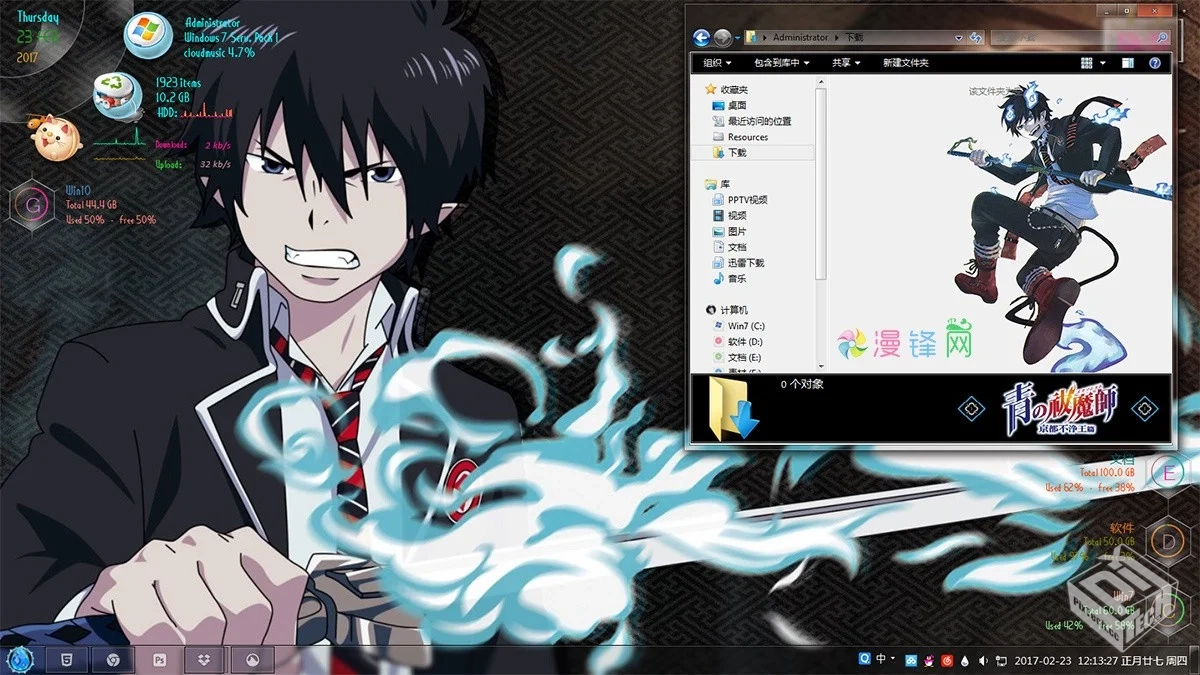The image size is (1200, 675).
Task: Click the Explorer back arrow button
Action: point(702,37)
